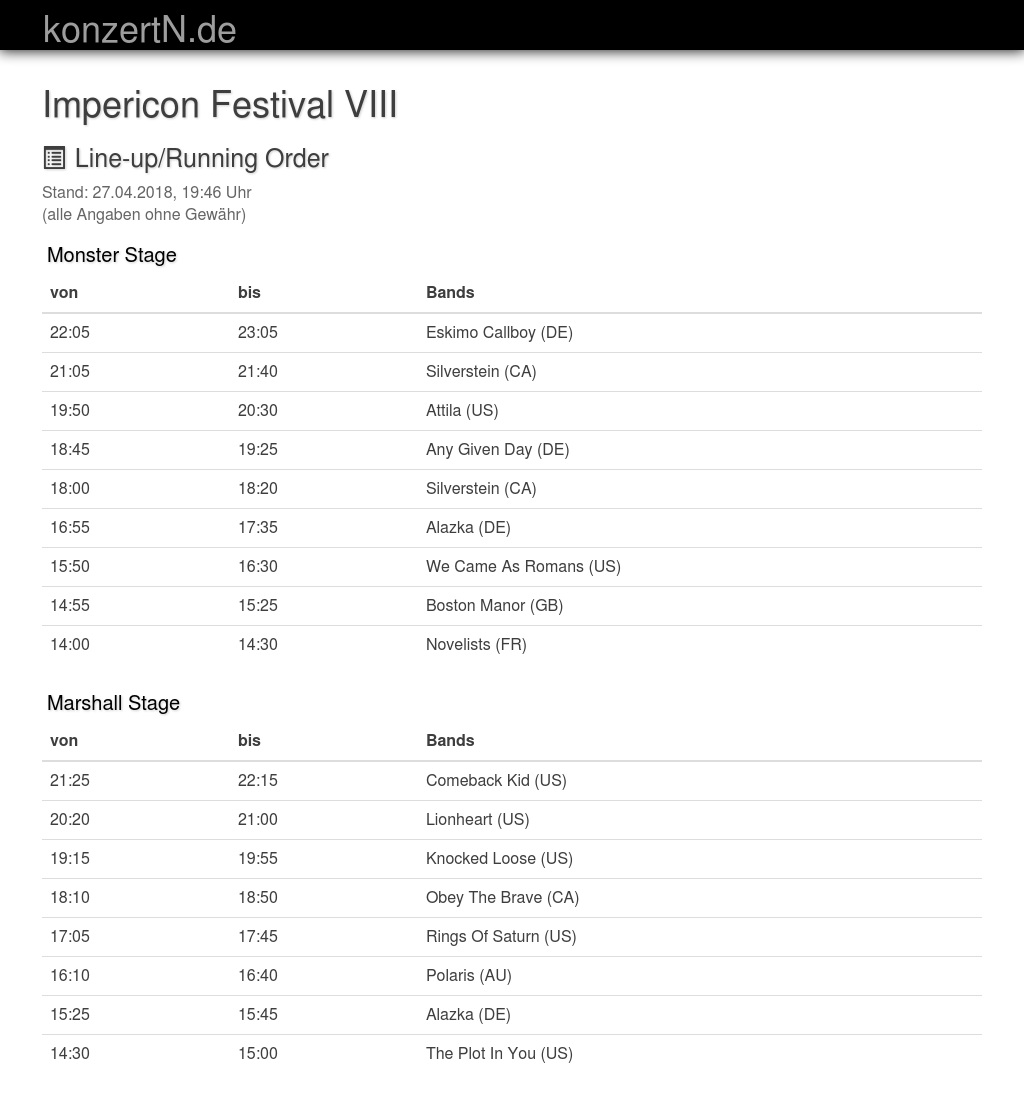Open the konzertN.de site logo
This screenshot has width=1024, height=1093.
140,29
